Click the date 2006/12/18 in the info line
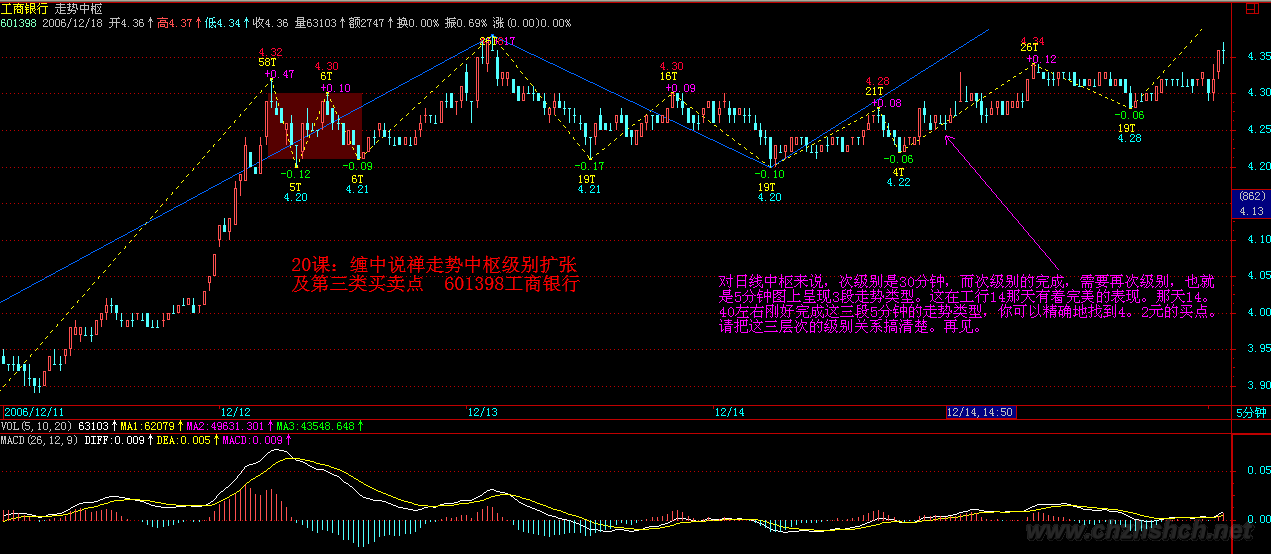Screen dimensions: 1271x554 click(x=73, y=23)
